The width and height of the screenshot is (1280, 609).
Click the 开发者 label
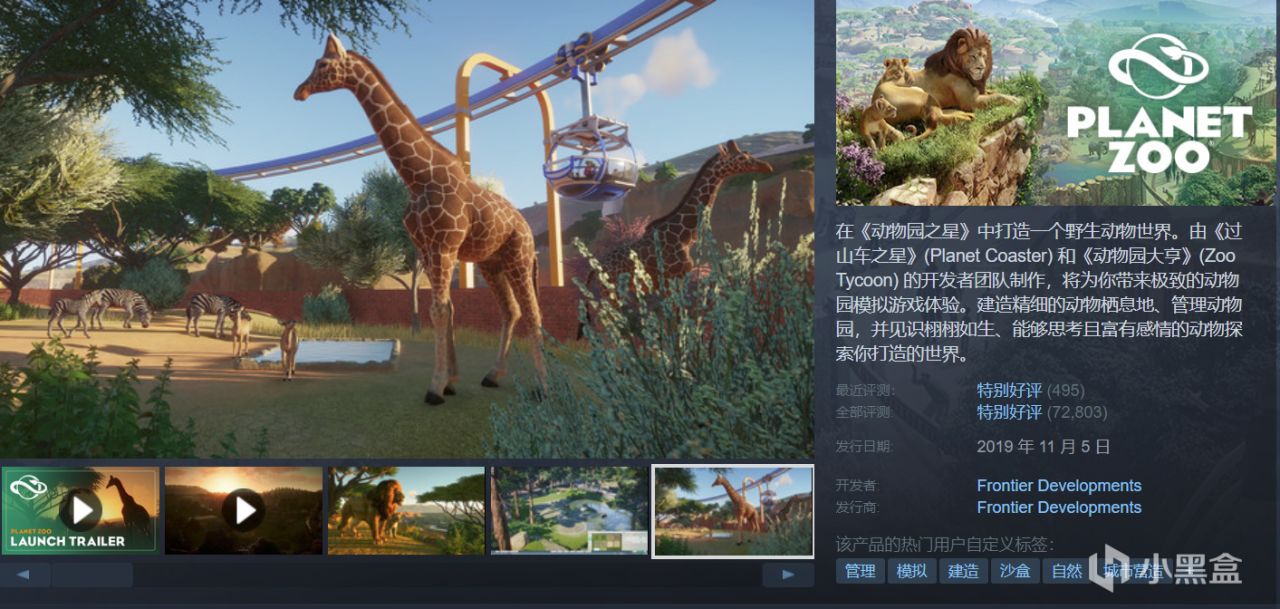857,486
